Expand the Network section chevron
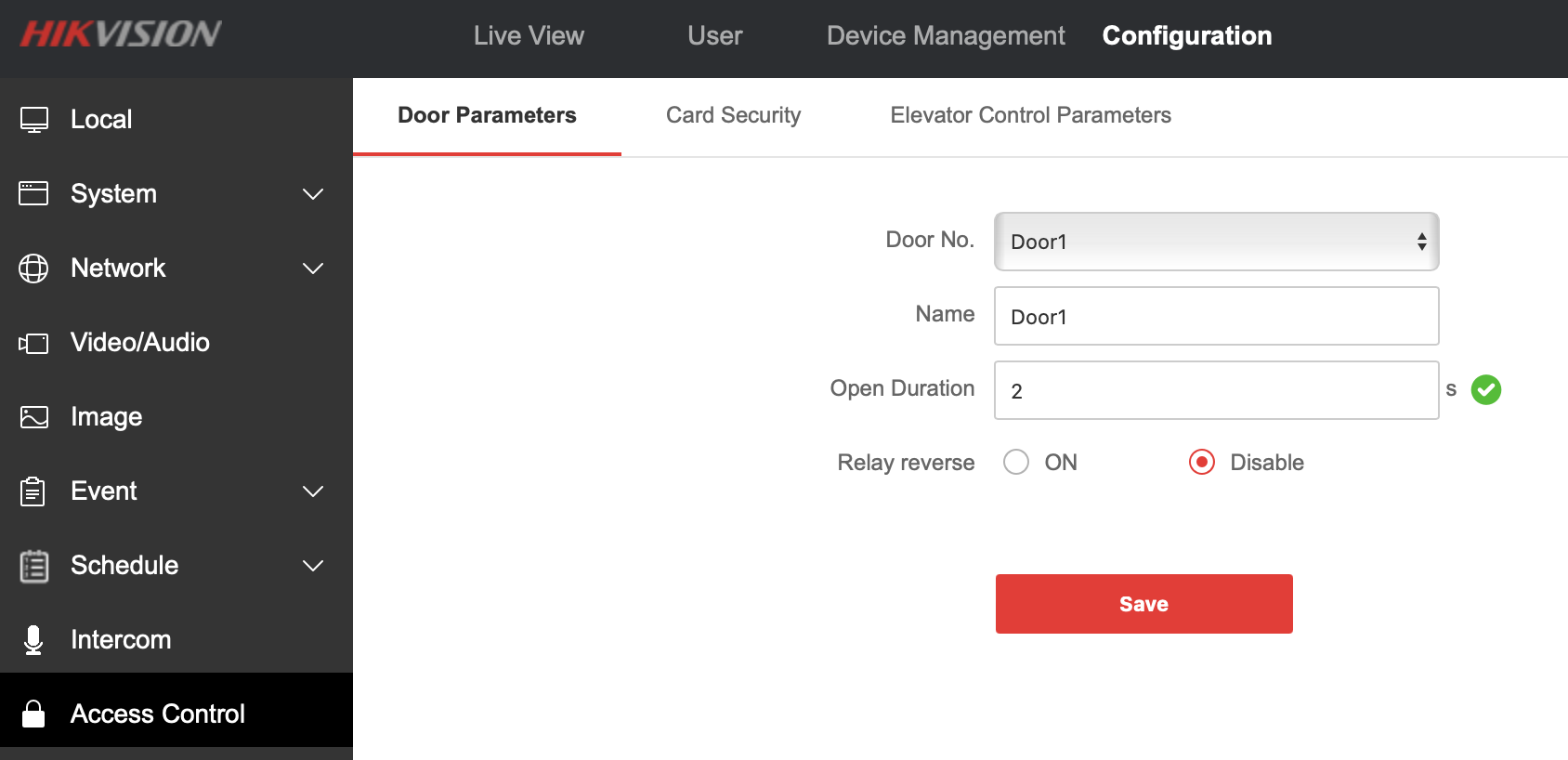 [313, 269]
